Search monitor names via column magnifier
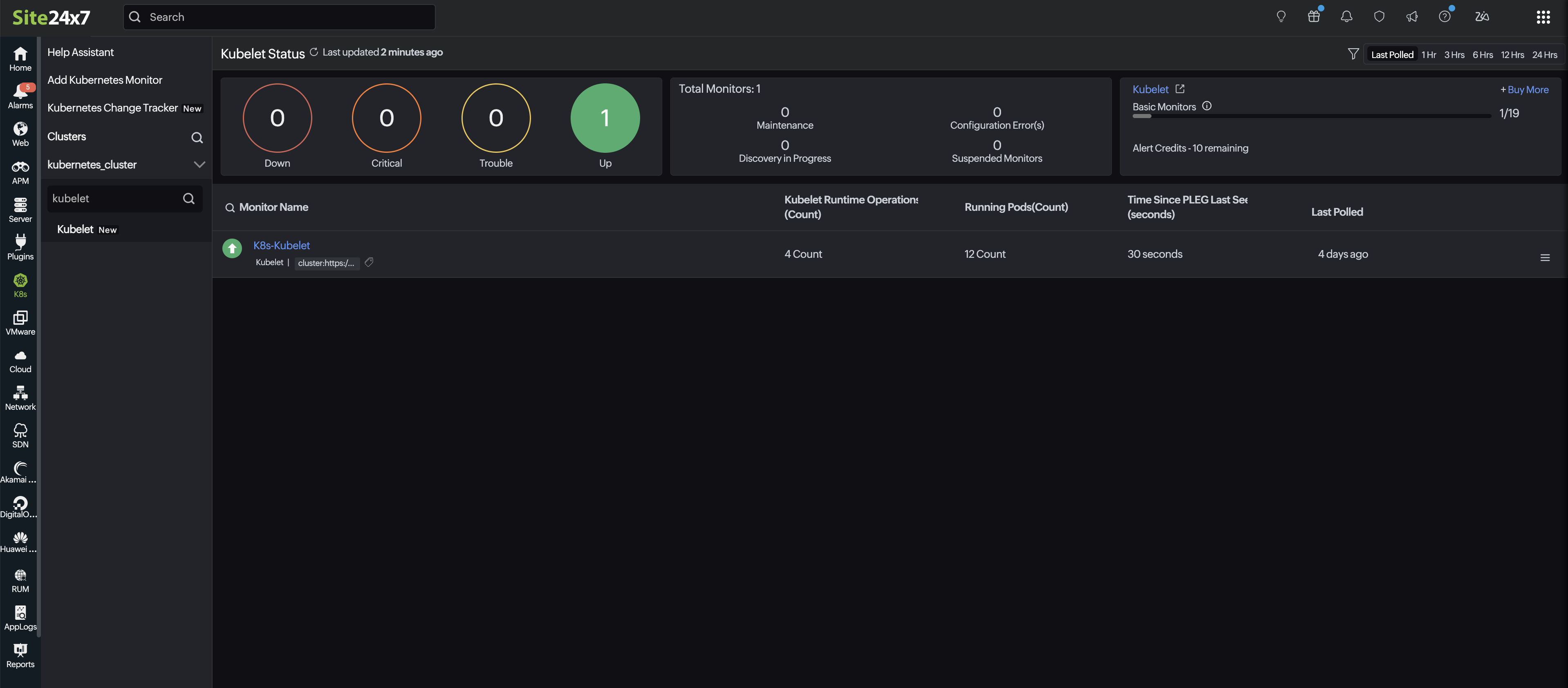Image resolution: width=1568 pixels, height=688 pixels. 229,208
